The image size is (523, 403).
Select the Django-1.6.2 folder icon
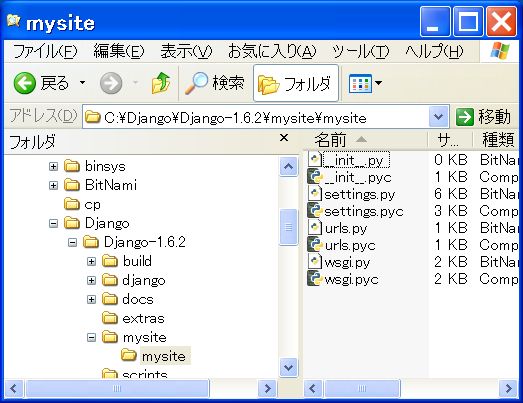(x=91, y=242)
